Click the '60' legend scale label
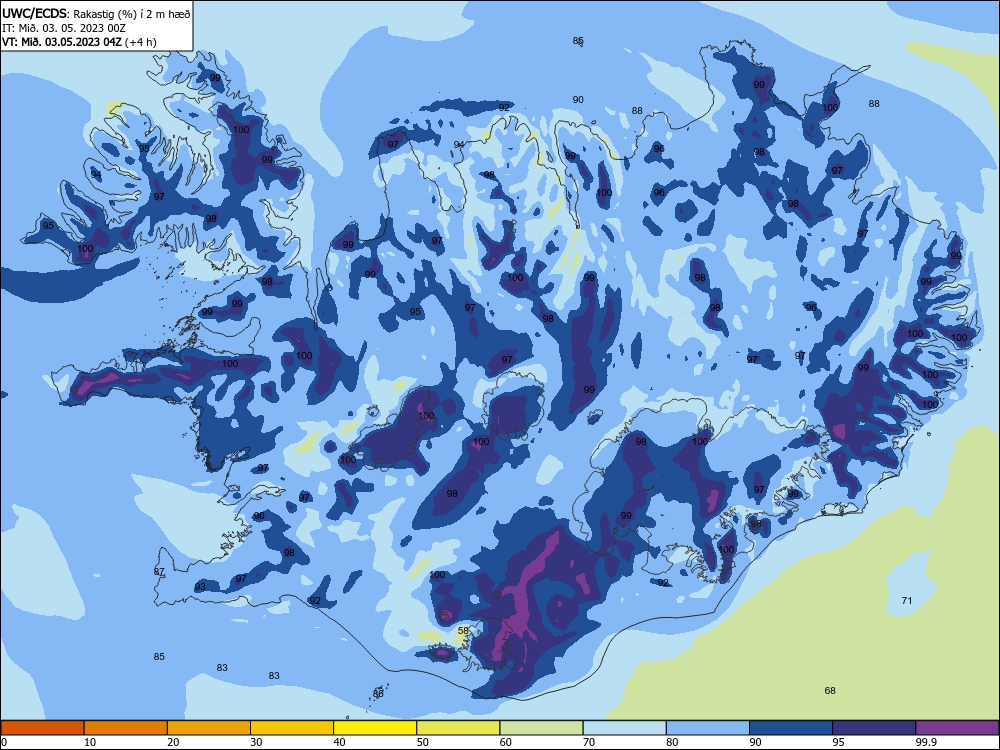Screen dimensions: 1000x750 (506, 742)
